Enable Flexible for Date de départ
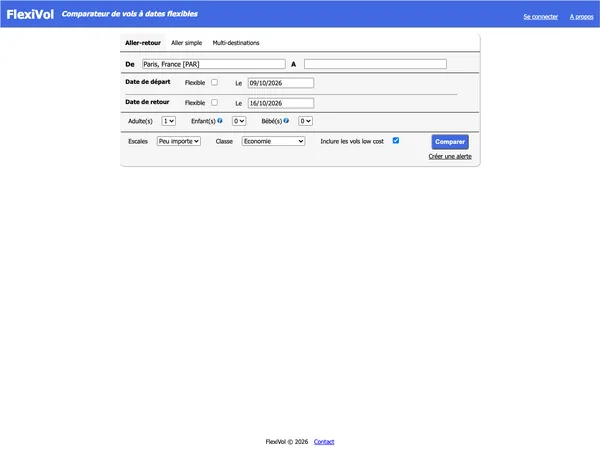Image resolution: width=600 pixels, height=450 pixels. [215, 82]
